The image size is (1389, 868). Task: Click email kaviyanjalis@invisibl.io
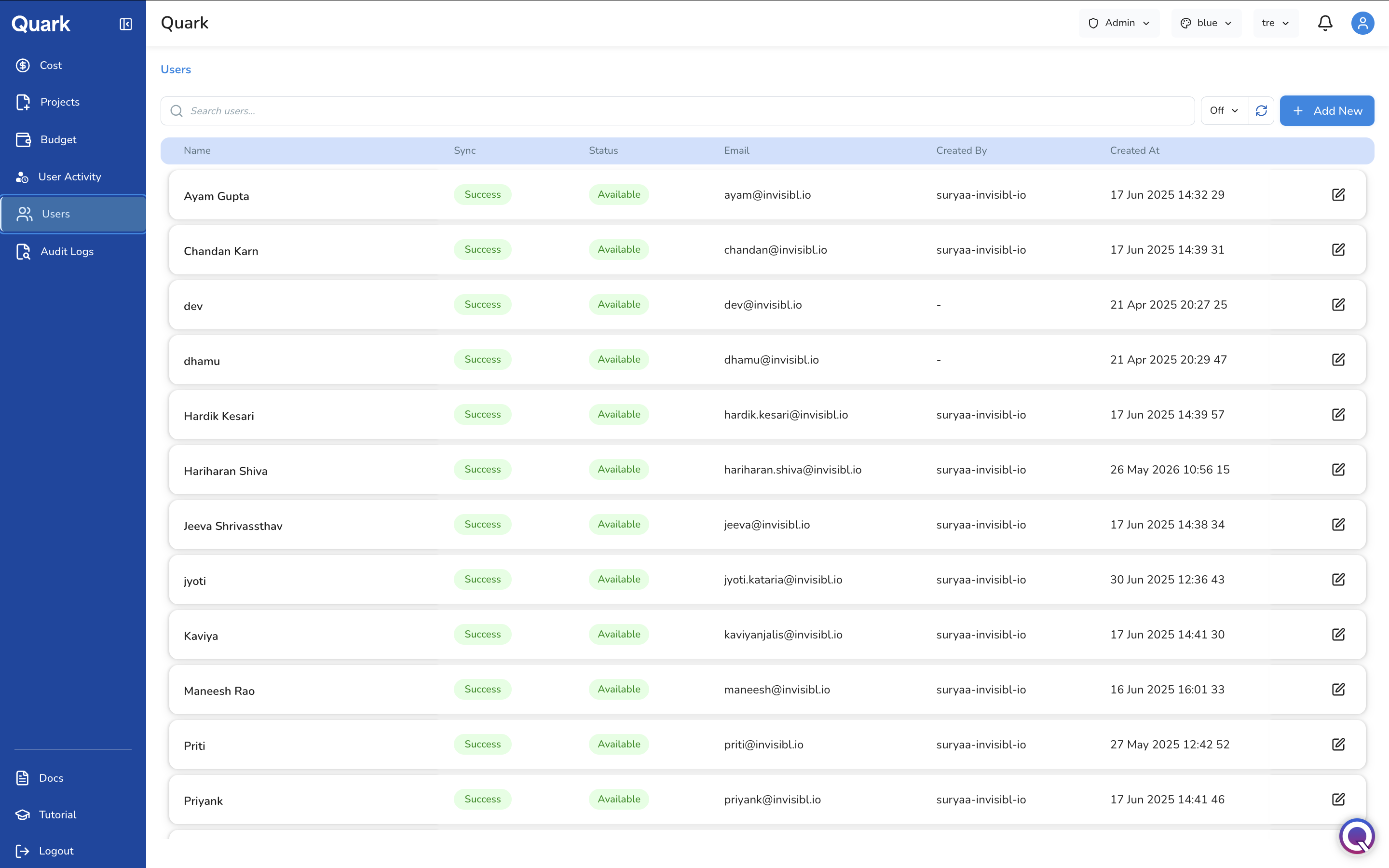(x=783, y=634)
